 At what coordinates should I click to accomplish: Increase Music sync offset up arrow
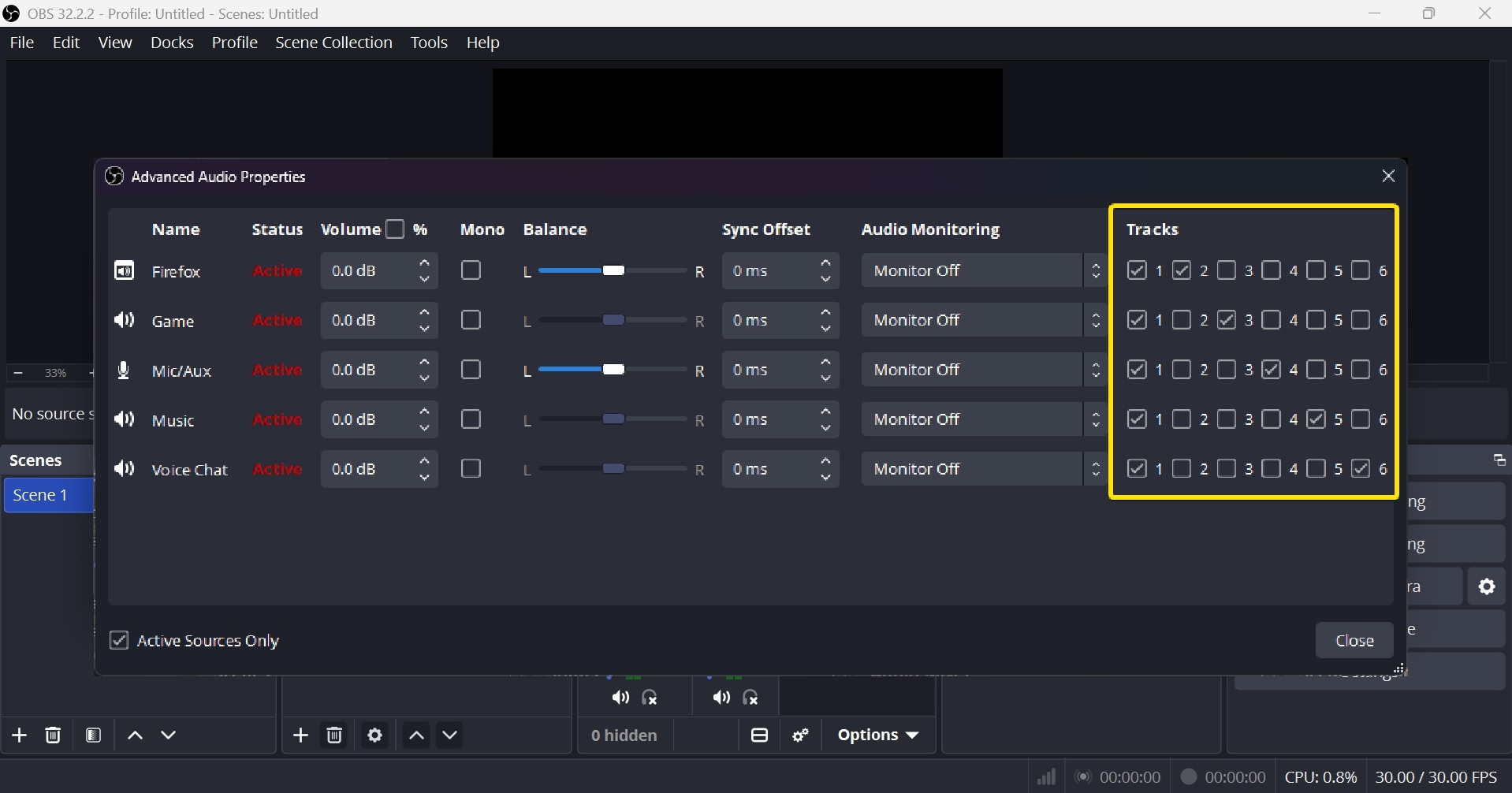tap(826, 411)
